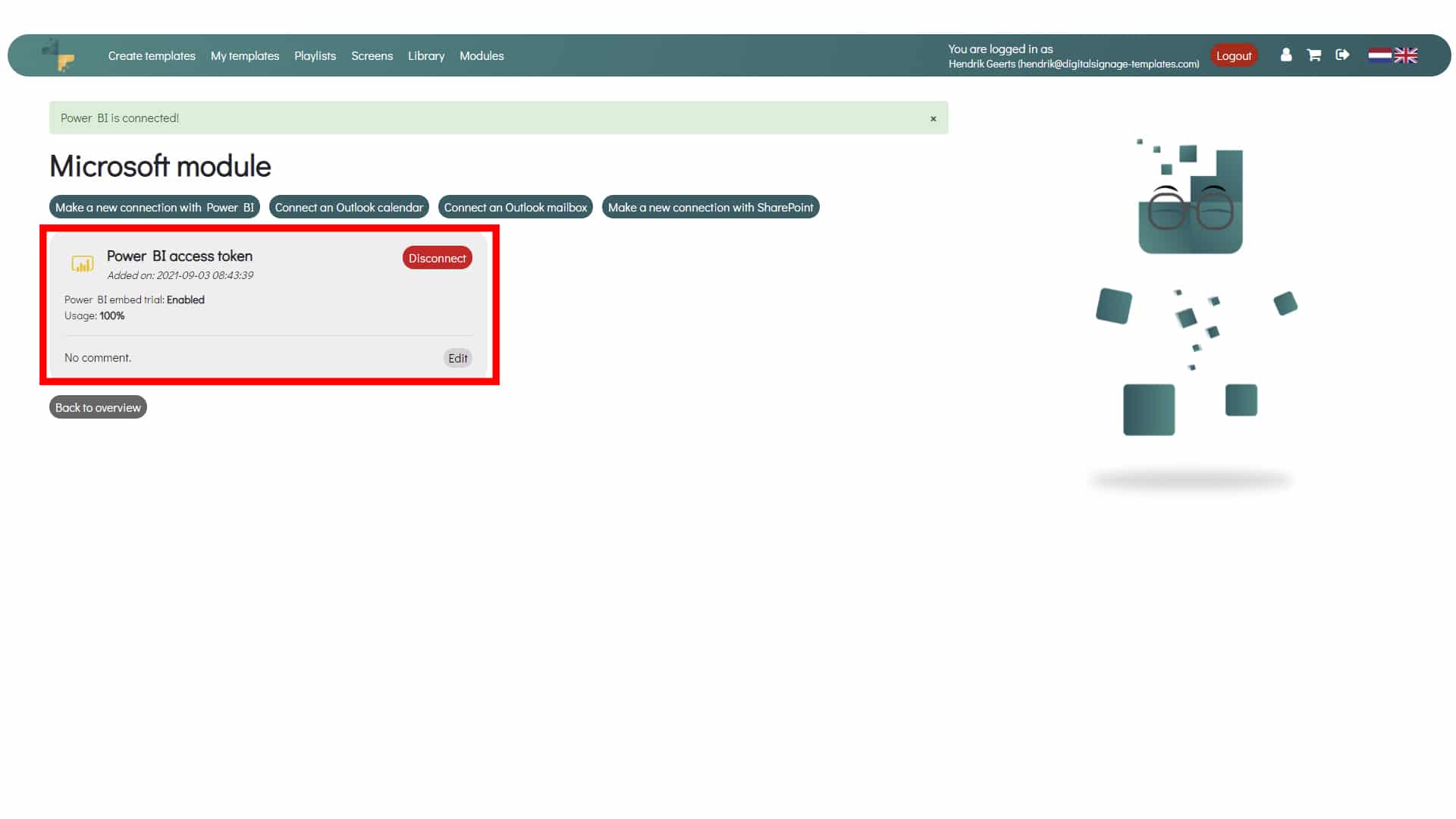Click the Power BI chart icon

(x=83, y=264)
